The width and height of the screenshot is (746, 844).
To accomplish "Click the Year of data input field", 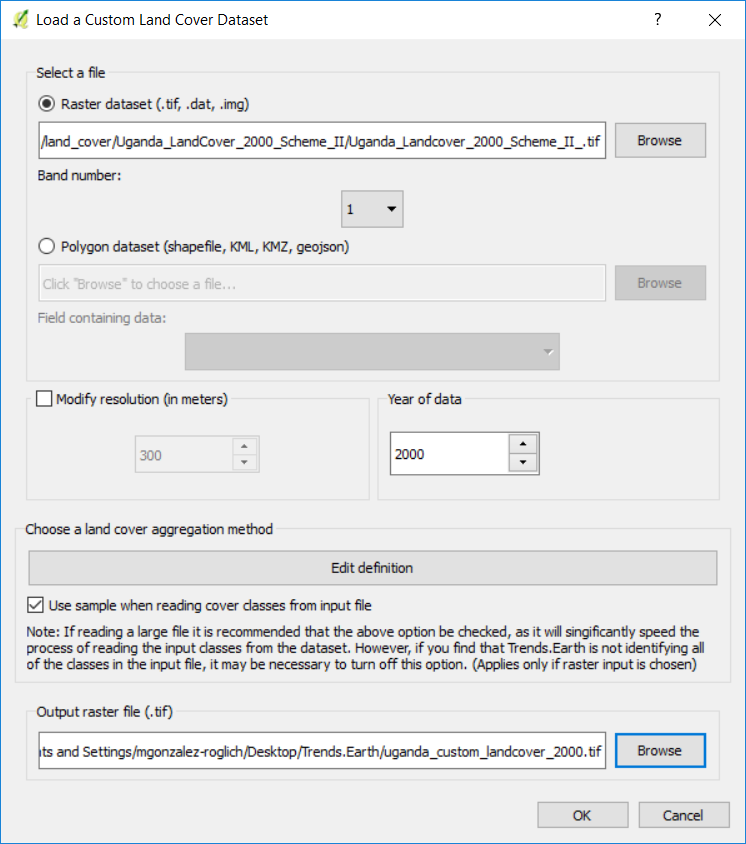I will [x=450, y=454].
